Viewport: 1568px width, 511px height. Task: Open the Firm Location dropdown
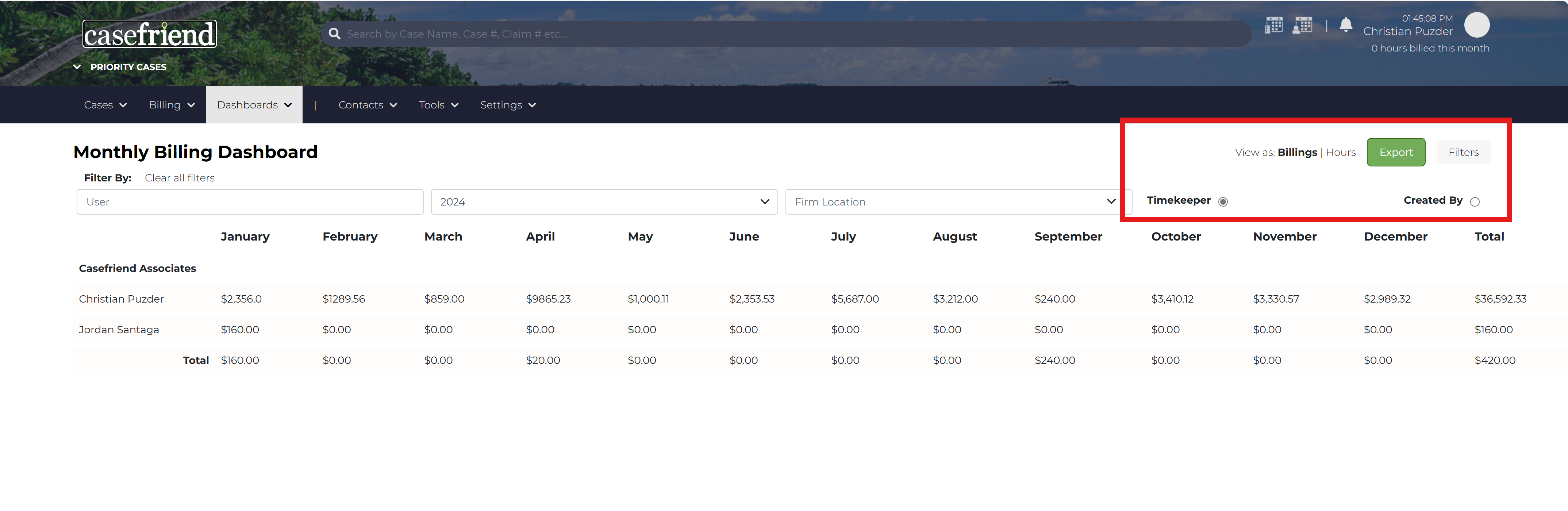[958, 201]
